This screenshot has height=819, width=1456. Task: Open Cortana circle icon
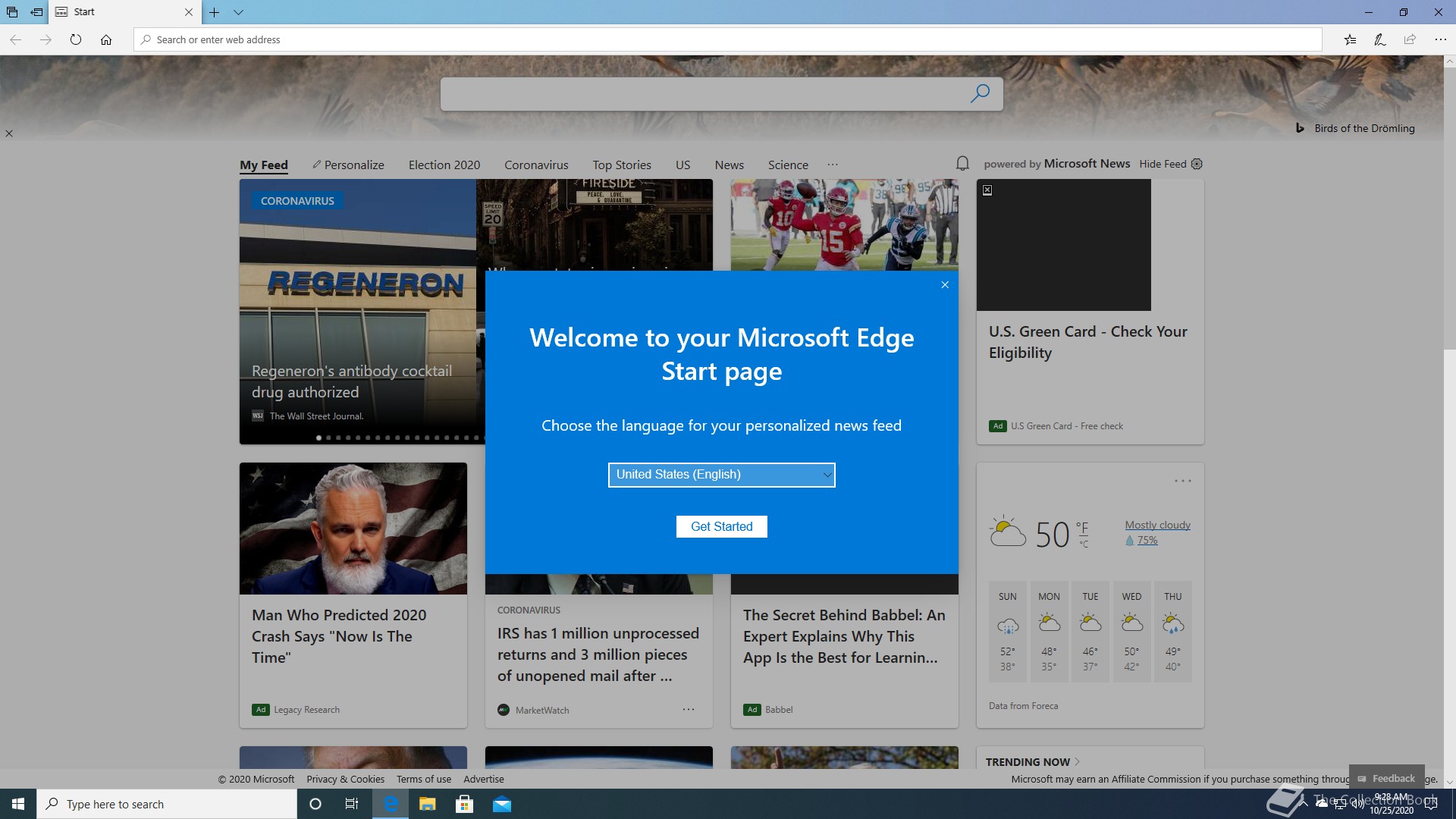pyautogui.click(x=315, y=804)
